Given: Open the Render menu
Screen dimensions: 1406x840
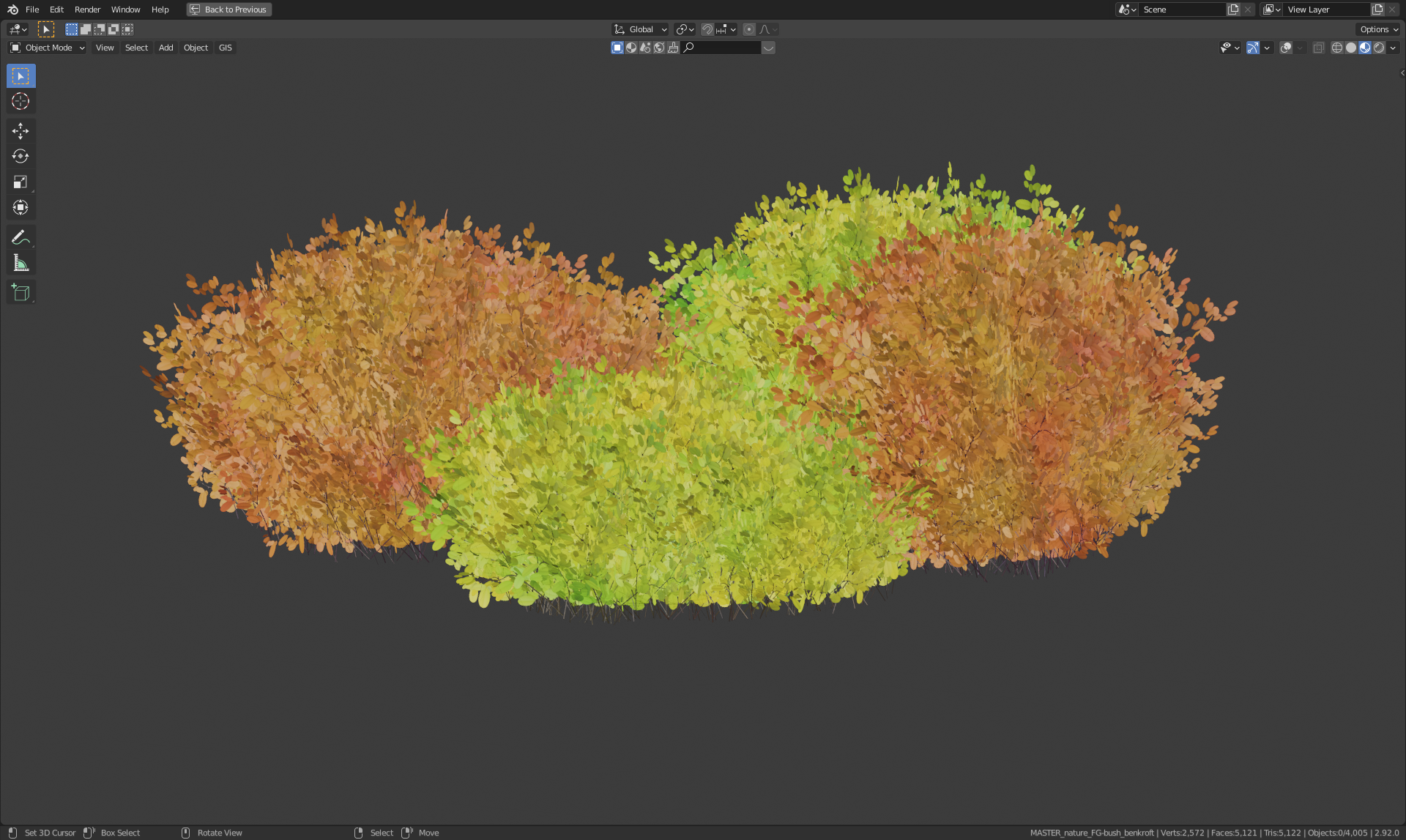Looking at the screenshot, I should 87,10.
